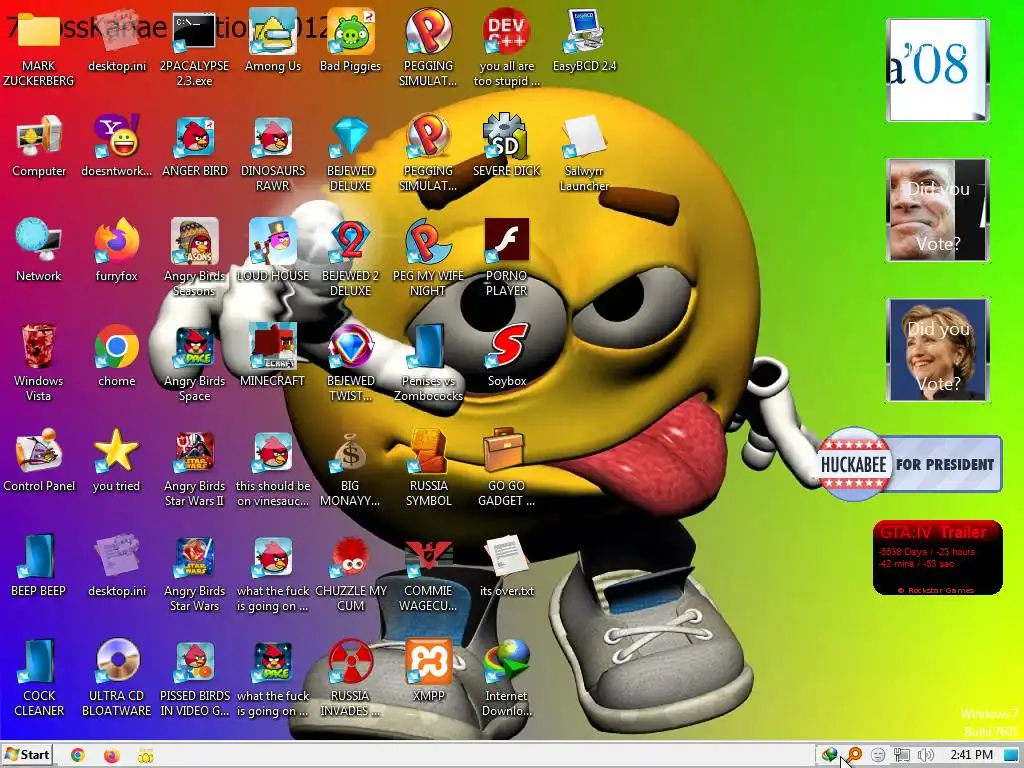This screenshot has width=1024, height=768.
Task: Open the volume speaker tray icon
Action: click(x=925, y=755)
